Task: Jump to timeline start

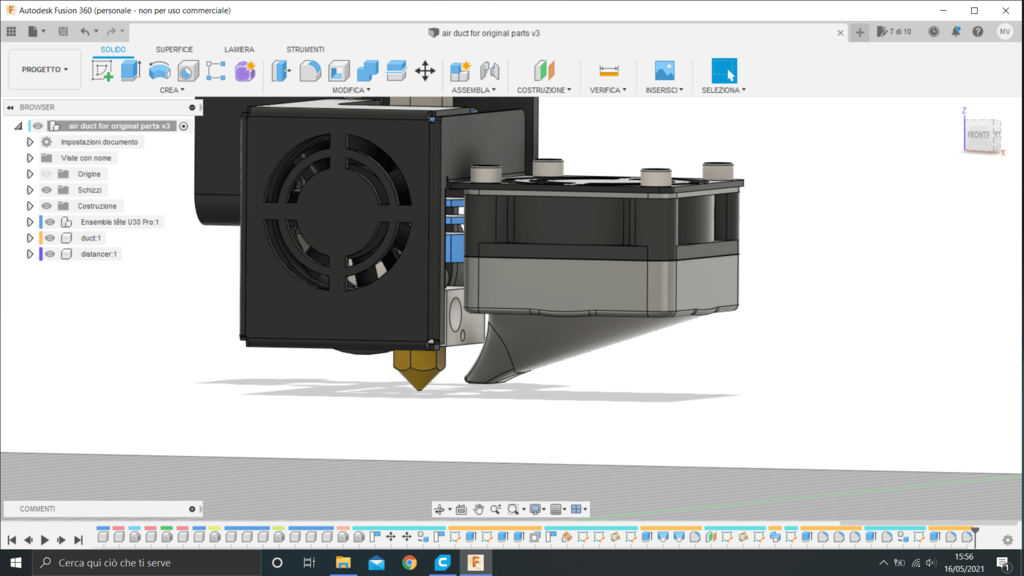Action: click(x=12, y=540)
